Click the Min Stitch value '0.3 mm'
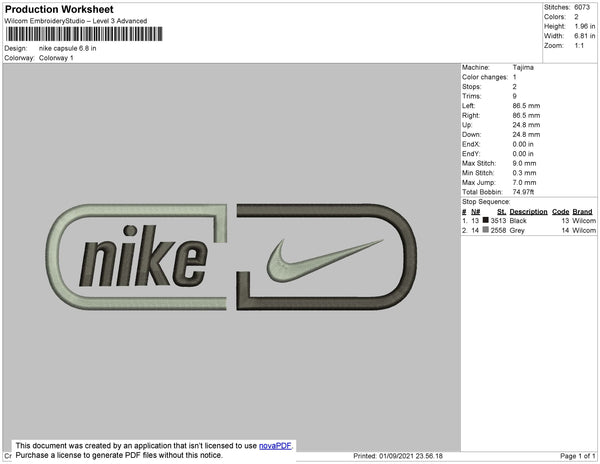 524,173
